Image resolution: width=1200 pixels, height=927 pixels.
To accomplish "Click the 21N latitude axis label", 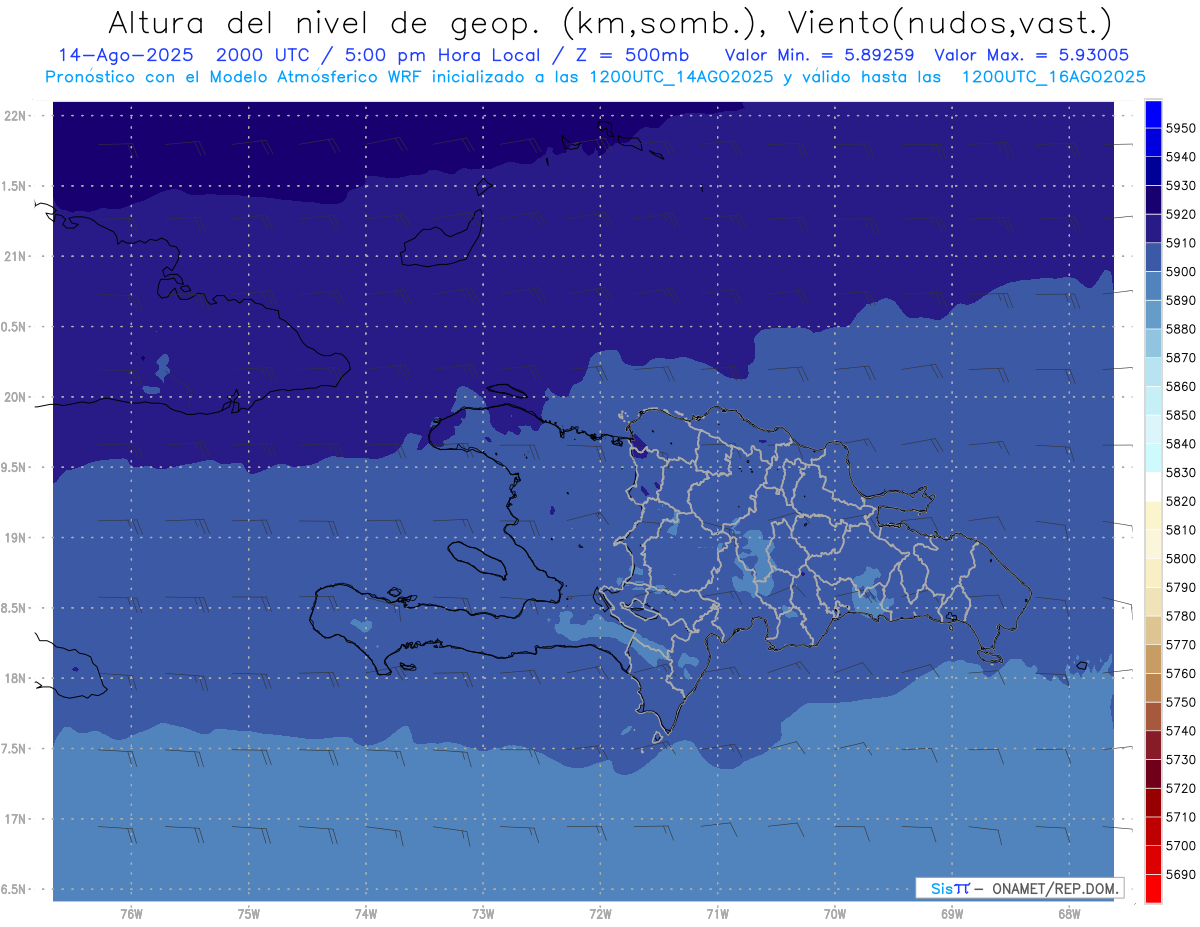I will 15,256.
